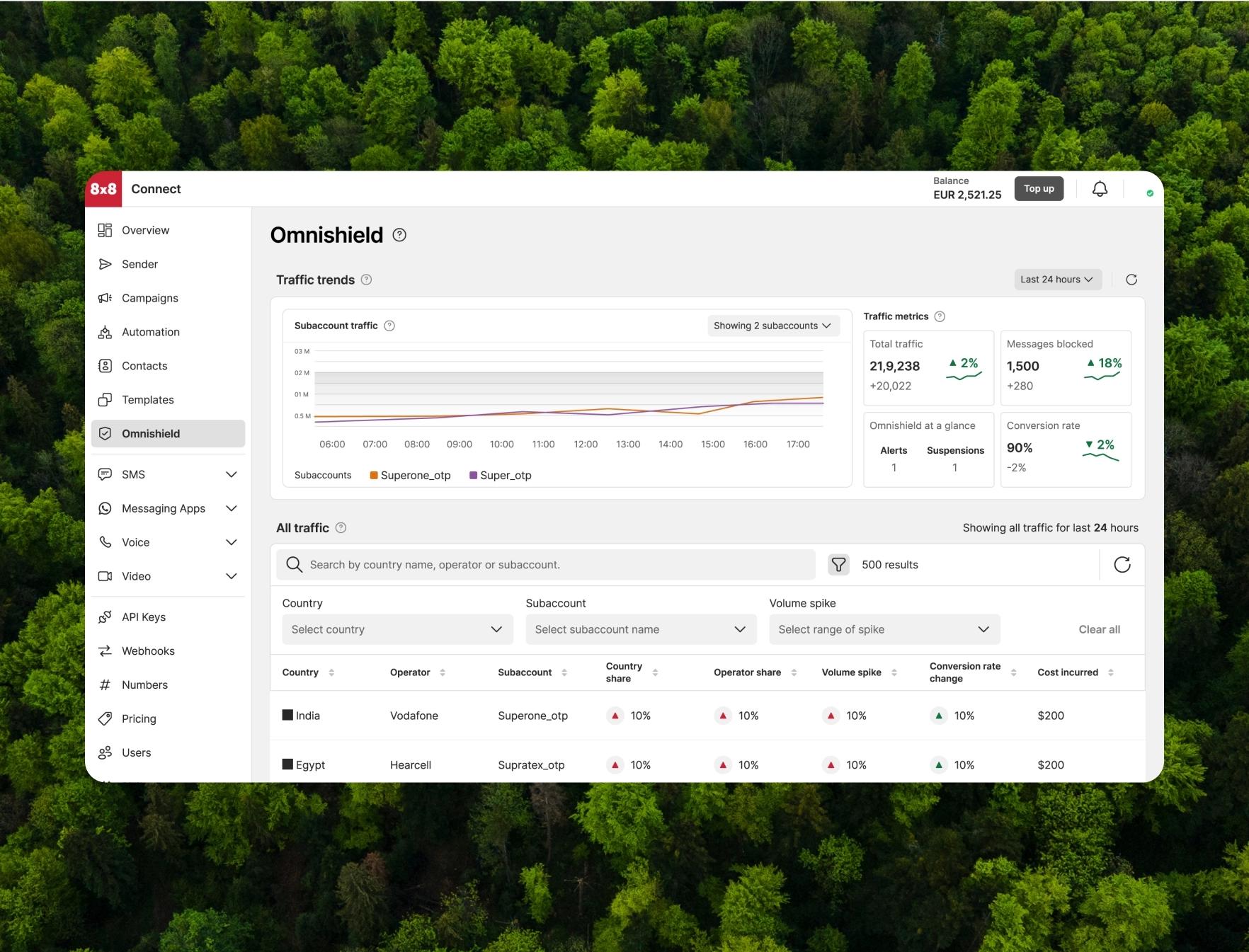This screenshot has width=1249, height=952.
Task: Expand the SMS menu section
Action: pyautogui.click(x=168, y=474)
